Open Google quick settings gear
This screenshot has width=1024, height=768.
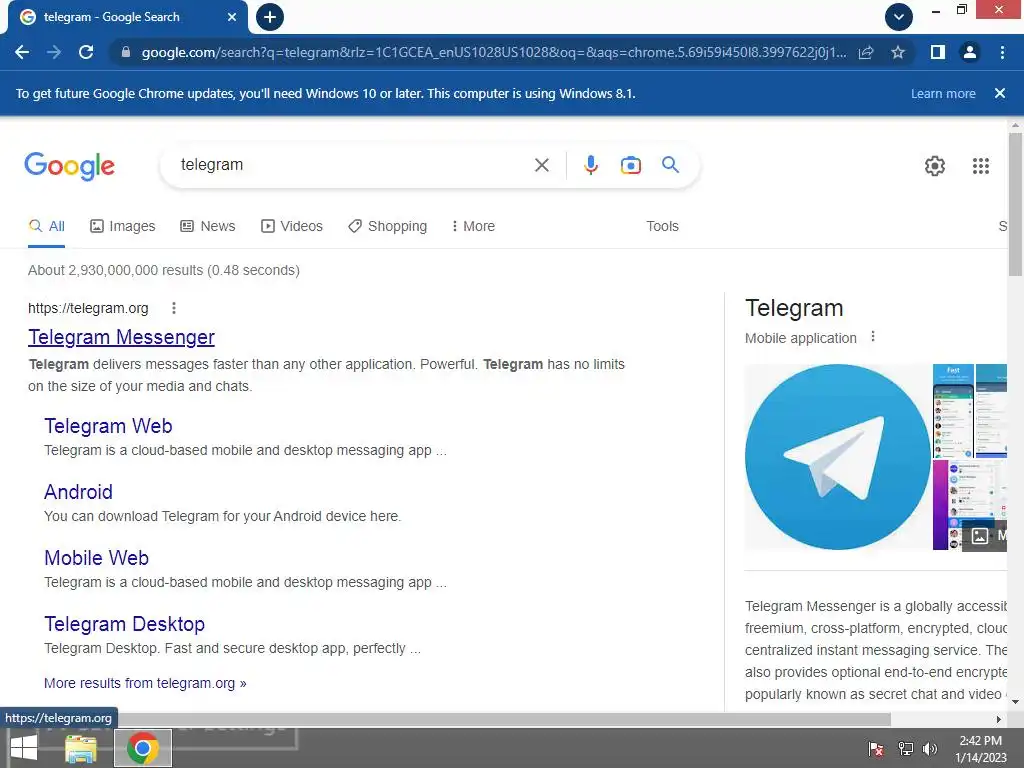point(935,166)
